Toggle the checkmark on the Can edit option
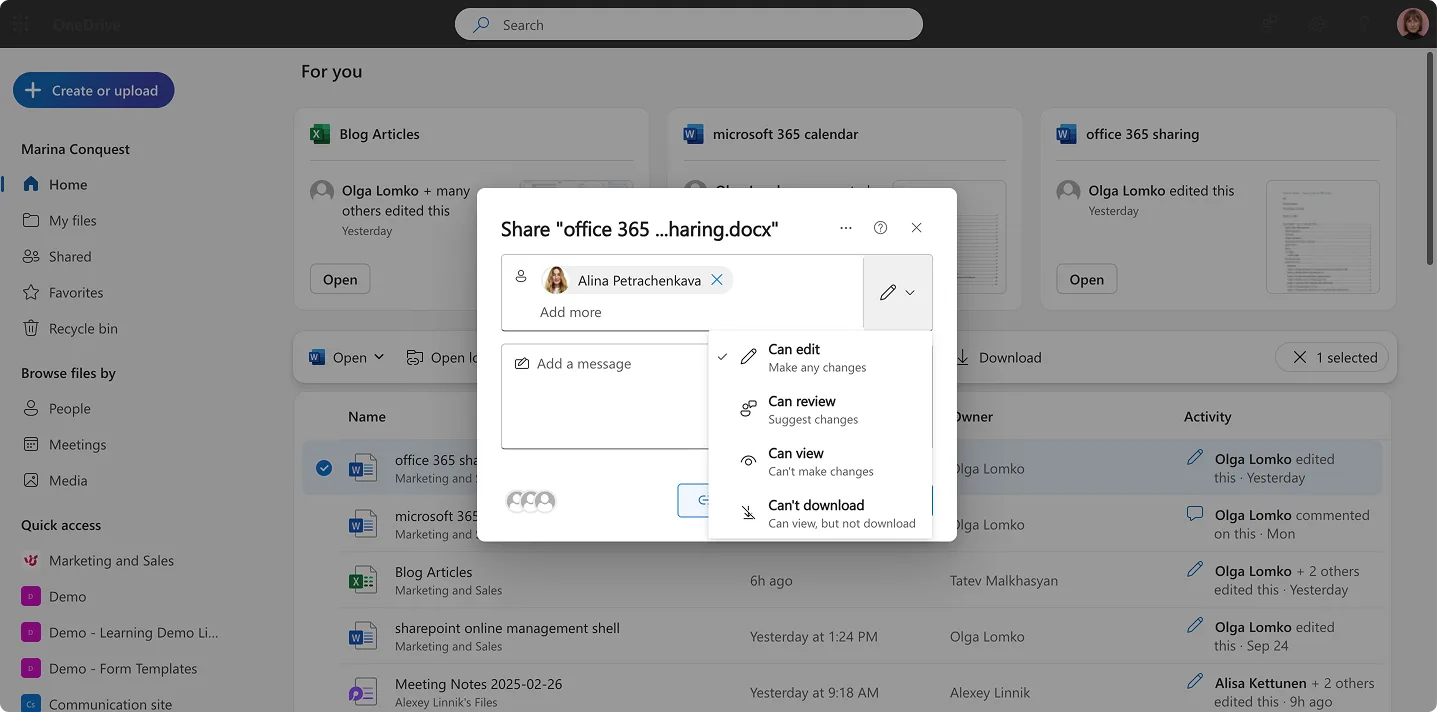 click(x=722, y=356)
